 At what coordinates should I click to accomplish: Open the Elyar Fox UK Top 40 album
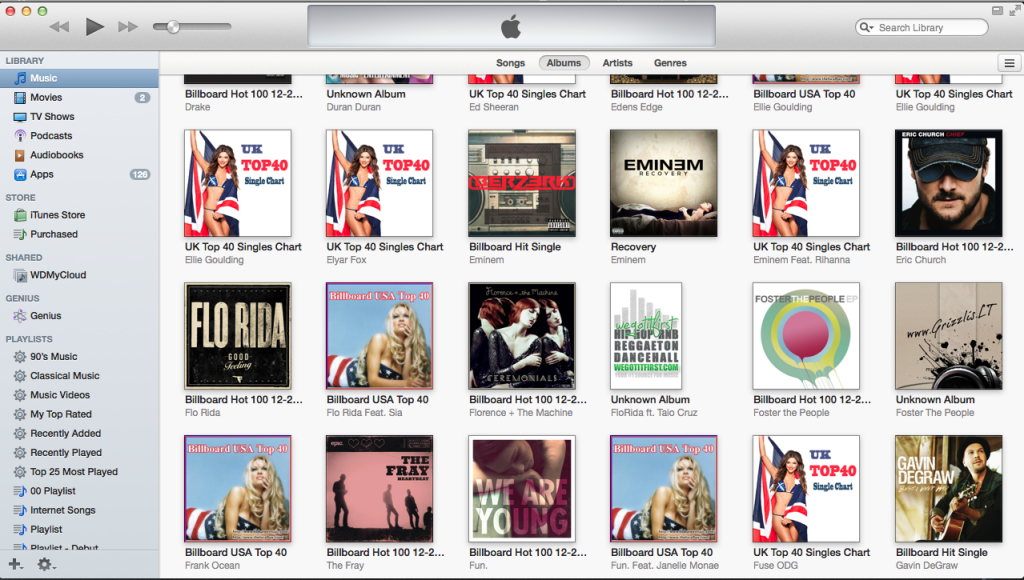click(379, 183)
